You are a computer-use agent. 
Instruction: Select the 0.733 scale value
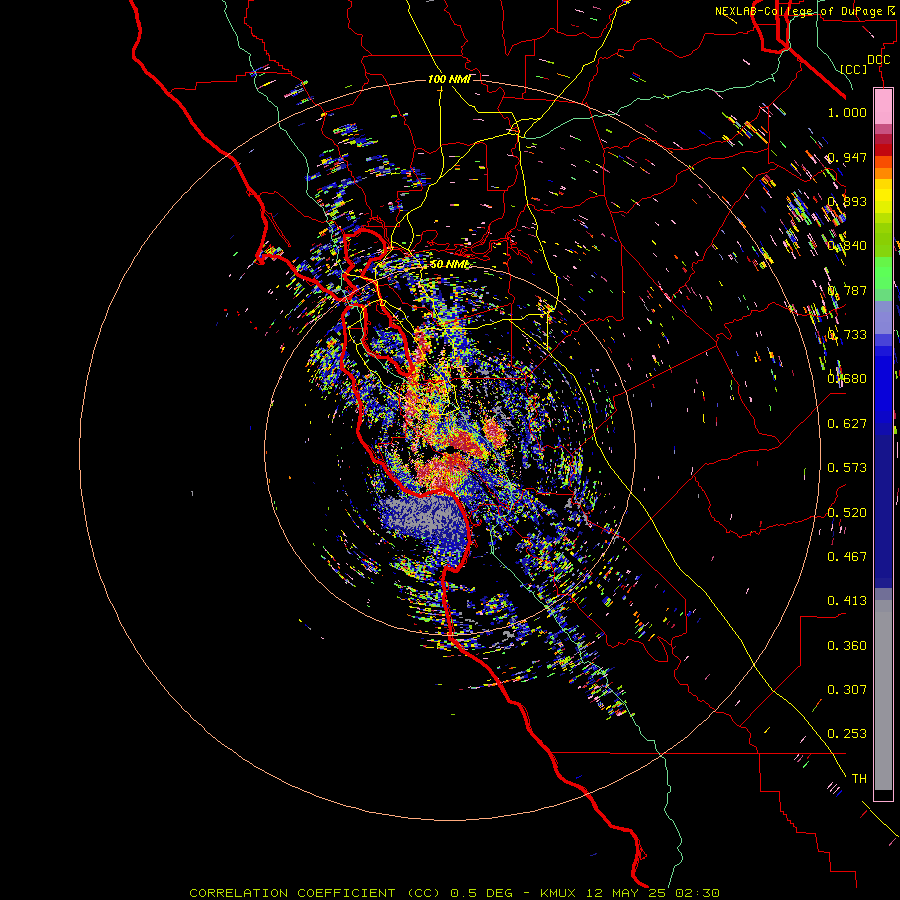[847, 335]
